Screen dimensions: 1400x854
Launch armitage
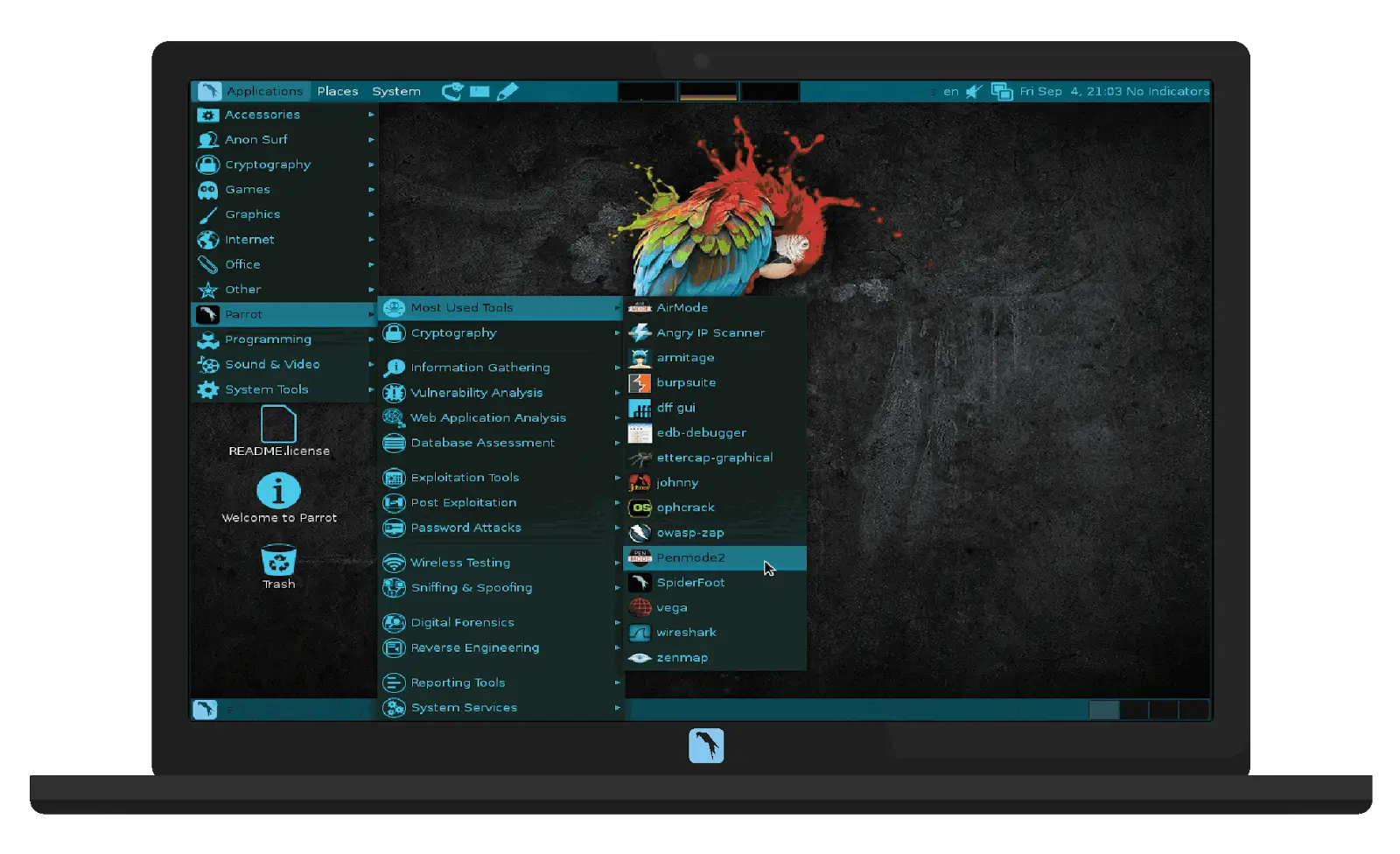pos(715,358)
